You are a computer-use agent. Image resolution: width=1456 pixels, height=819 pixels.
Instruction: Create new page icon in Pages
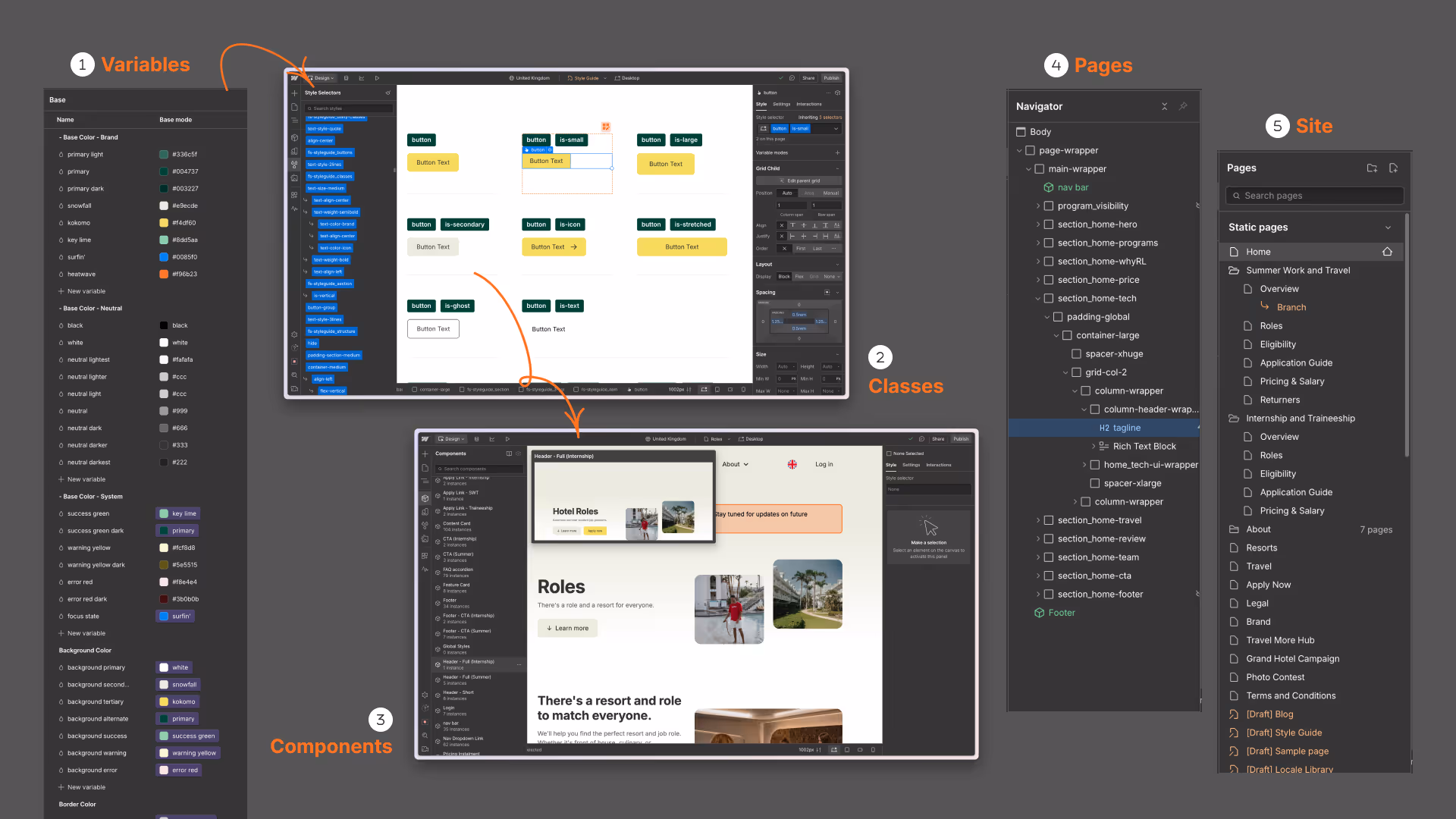tap(1393, 168)
